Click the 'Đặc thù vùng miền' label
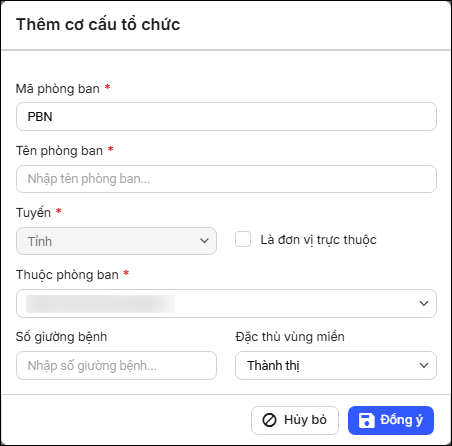 290,337
